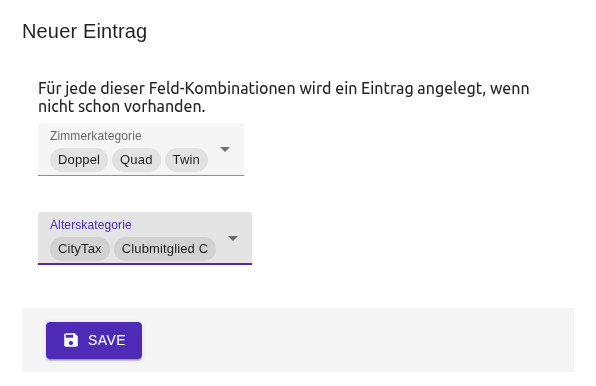Image resolution: width=596 pixels, height=386 pixels.
Task: Select the Clubmitglied C chip
Action: point(165,249)
